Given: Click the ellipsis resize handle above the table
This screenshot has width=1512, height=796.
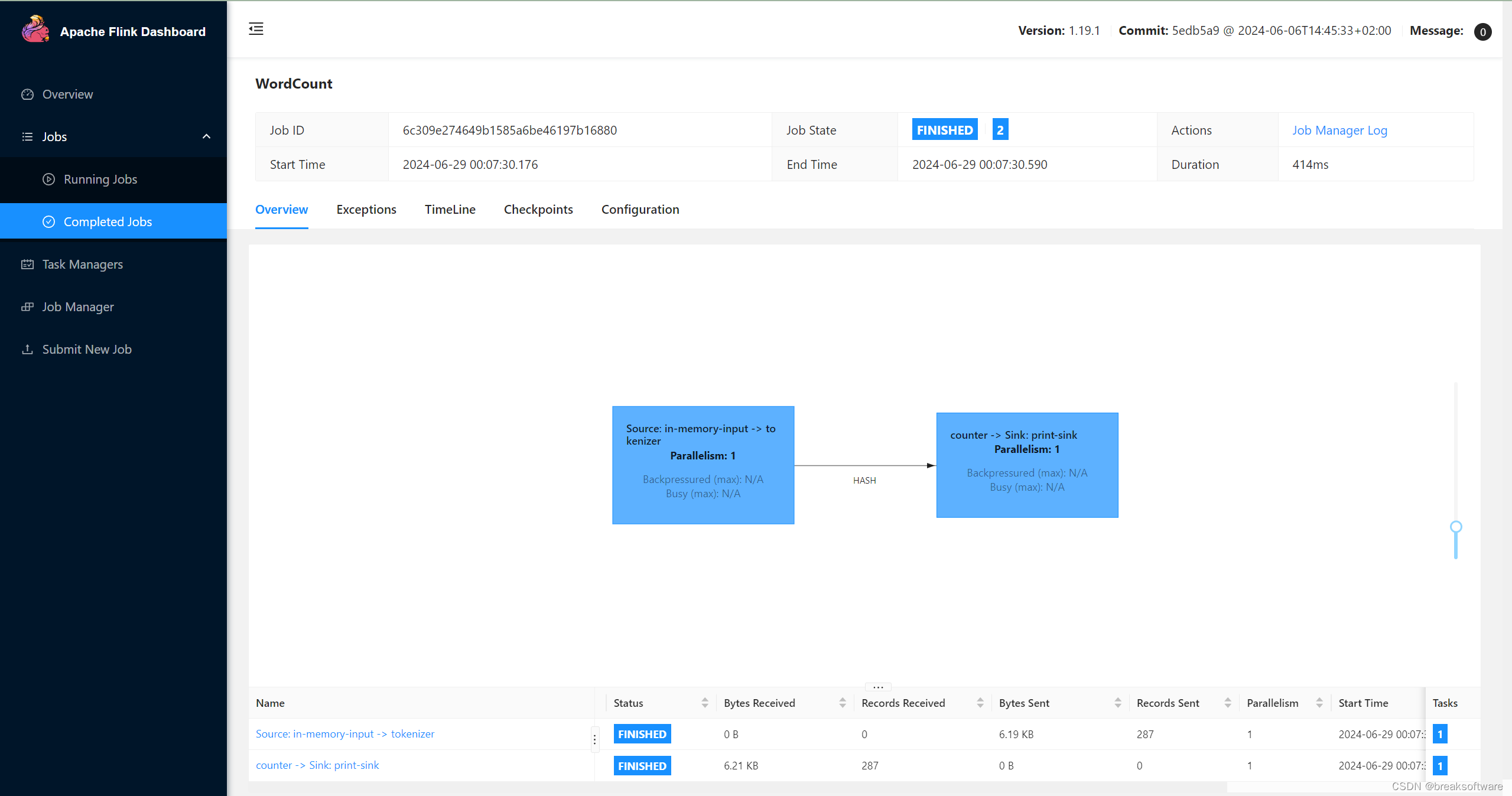Looking at the screenshot, I should 878,687.
